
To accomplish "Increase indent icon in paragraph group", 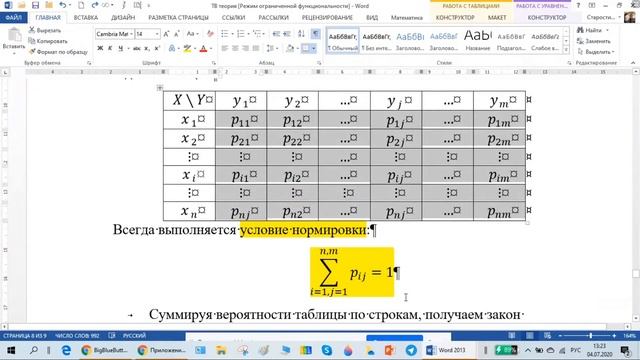I will pyautogui.click(x=287, y=34).
